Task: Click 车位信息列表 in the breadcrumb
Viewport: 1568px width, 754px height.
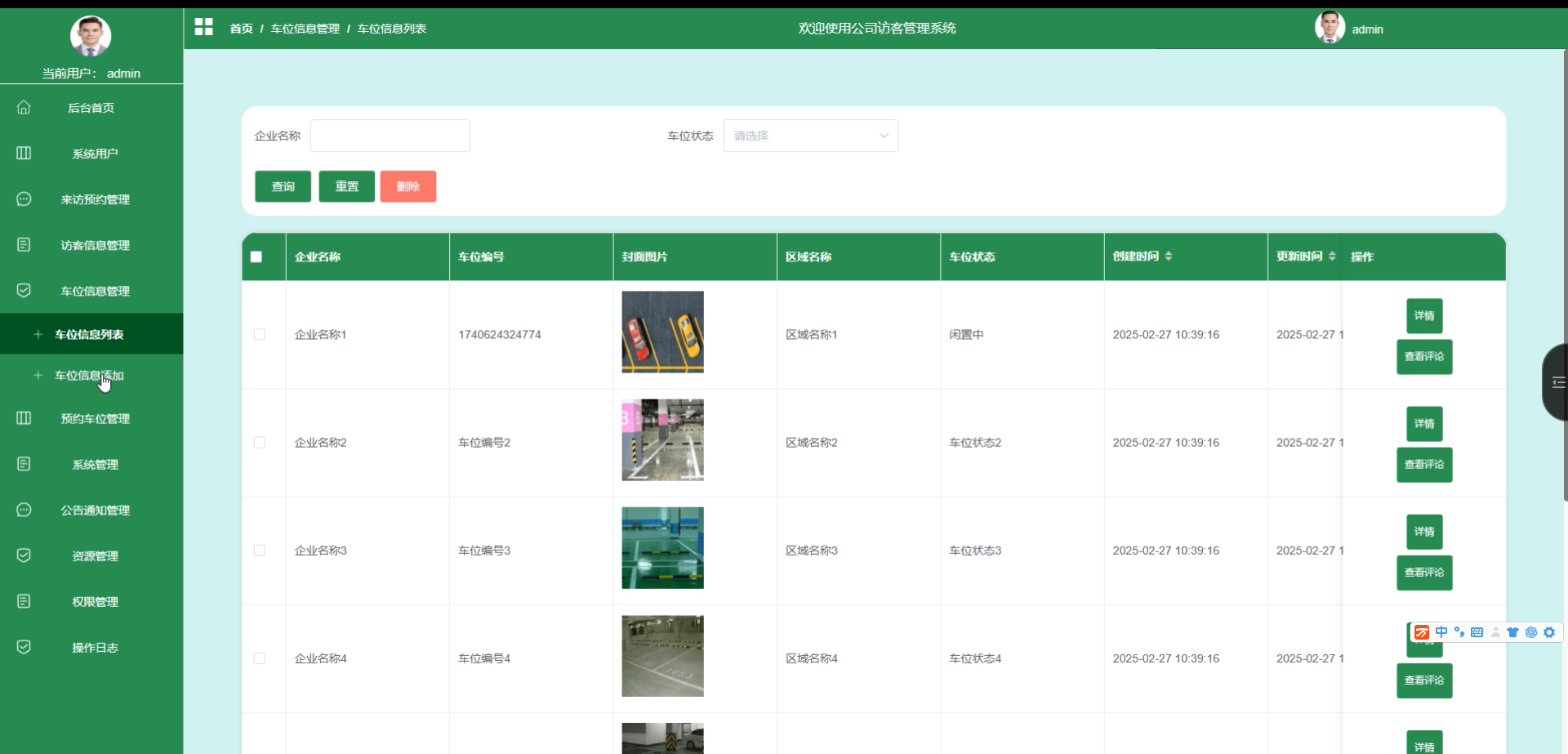Action: [391, 29]
